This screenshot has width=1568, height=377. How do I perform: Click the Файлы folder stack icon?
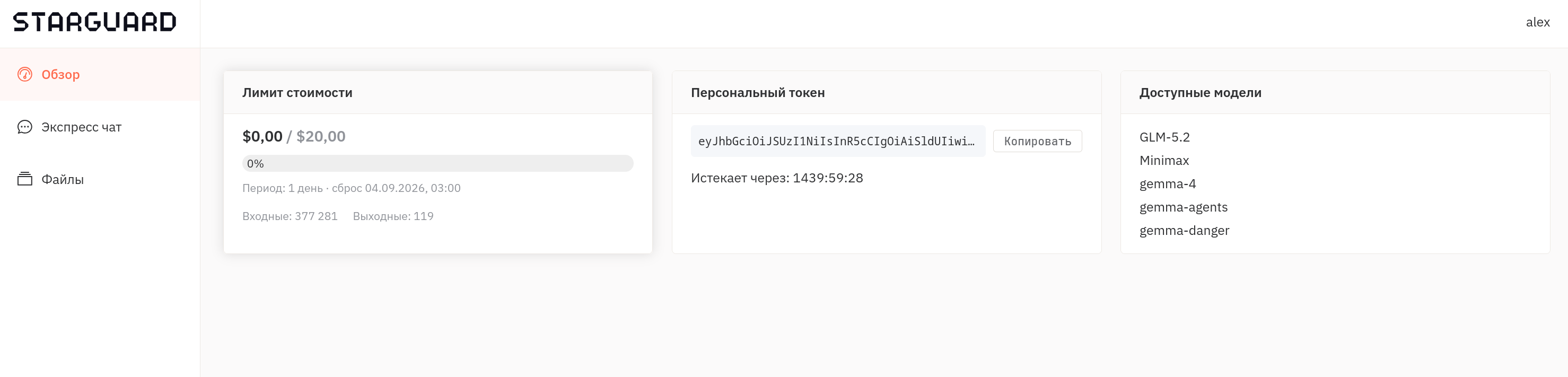point(24,179)
